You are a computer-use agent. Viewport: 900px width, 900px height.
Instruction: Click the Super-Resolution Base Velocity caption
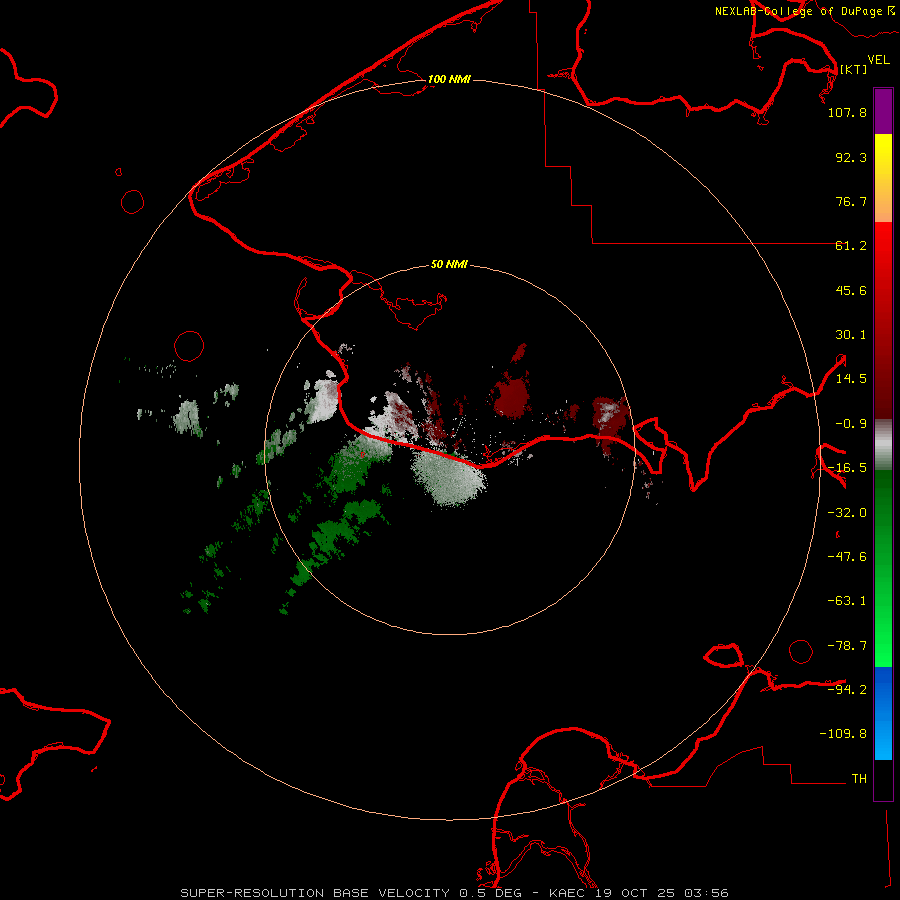pos(454,893)
